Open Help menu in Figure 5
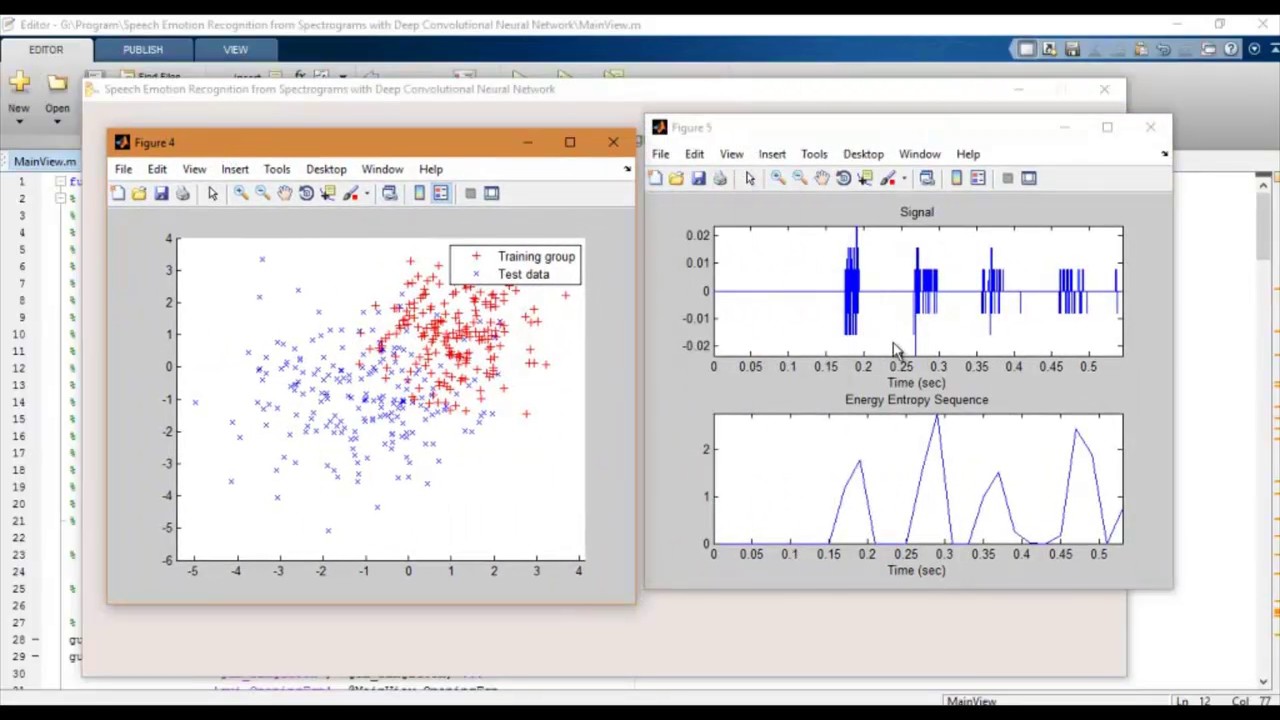 tap(968, 154)
